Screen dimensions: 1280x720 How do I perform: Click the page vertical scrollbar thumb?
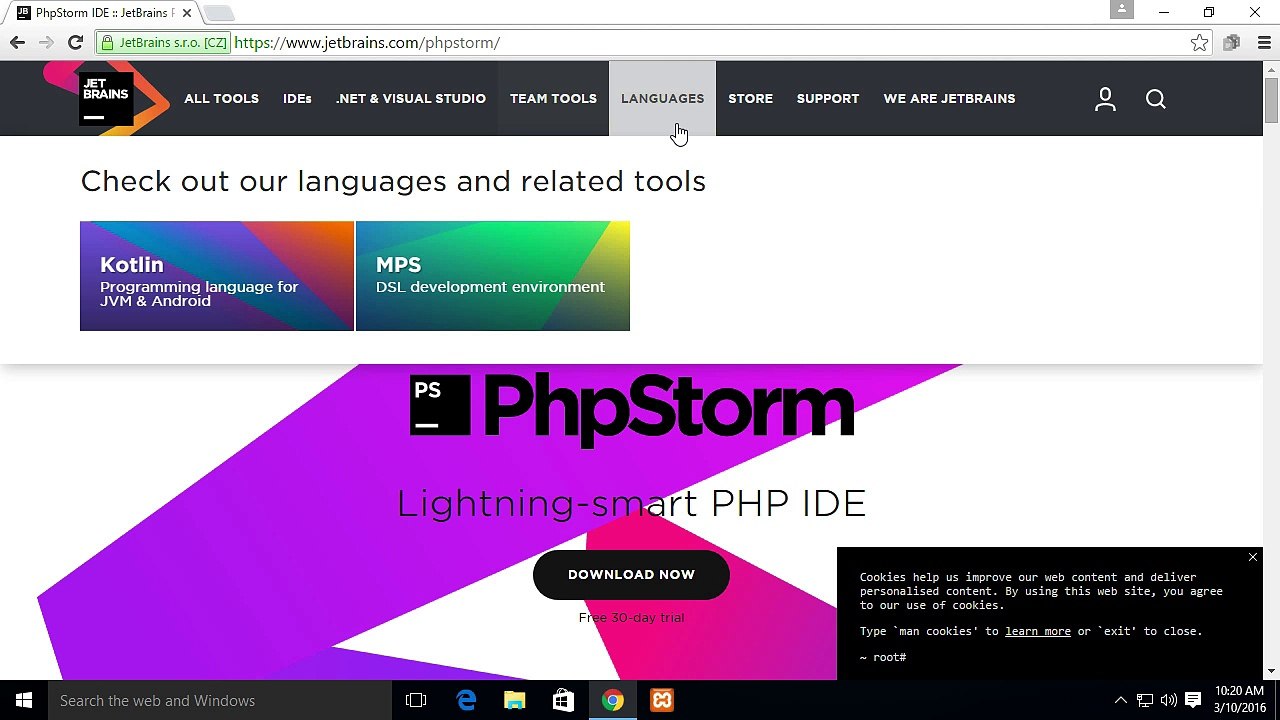[1271, 101]
